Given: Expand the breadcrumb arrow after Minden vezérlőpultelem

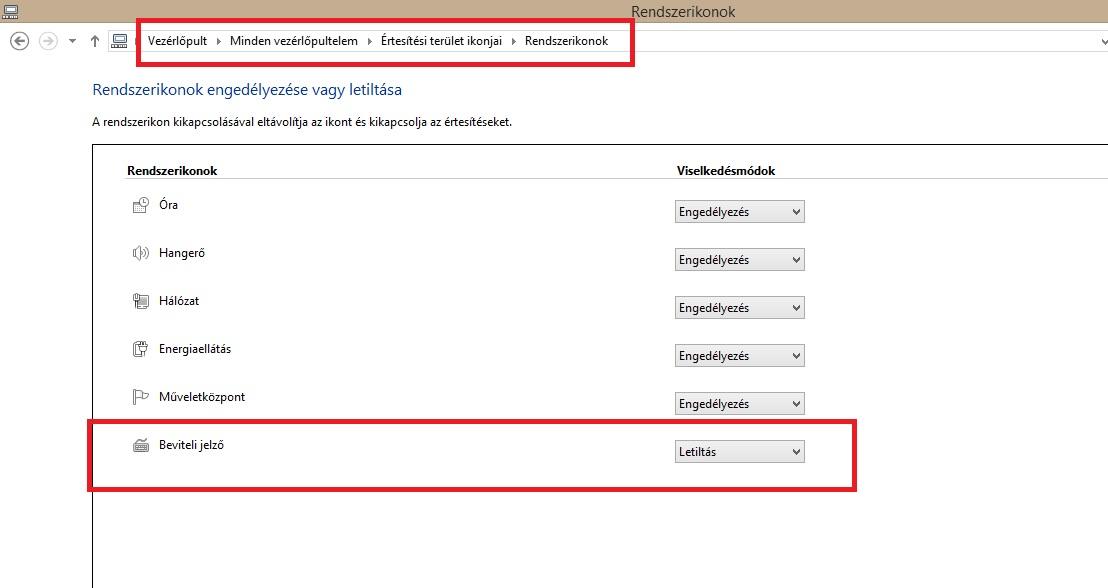Looking at the screenshot, I should click(369, 41).
